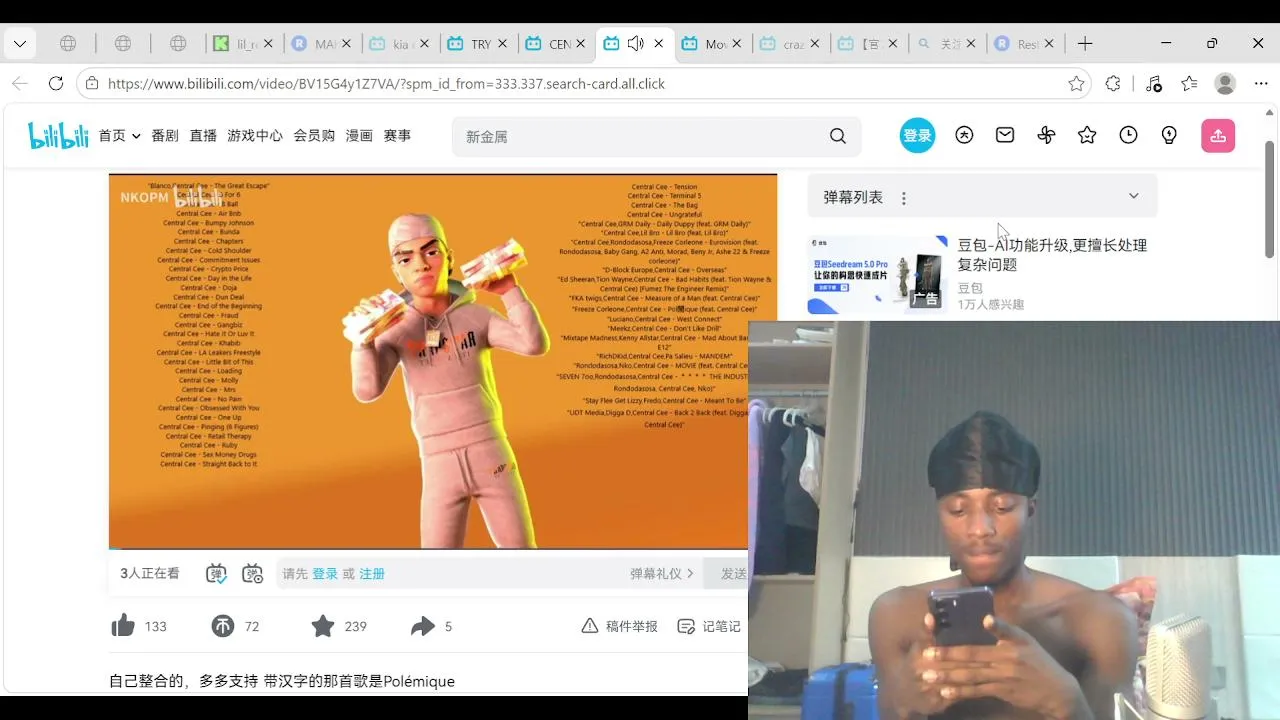Screen dimensions: 1280x720
Task: Open 漫画 navigation item
Action: click(359, 136)
